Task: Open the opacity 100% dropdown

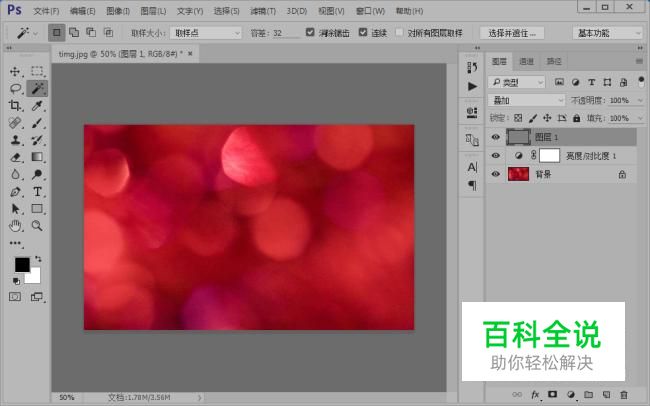Action: coord(640,100)
